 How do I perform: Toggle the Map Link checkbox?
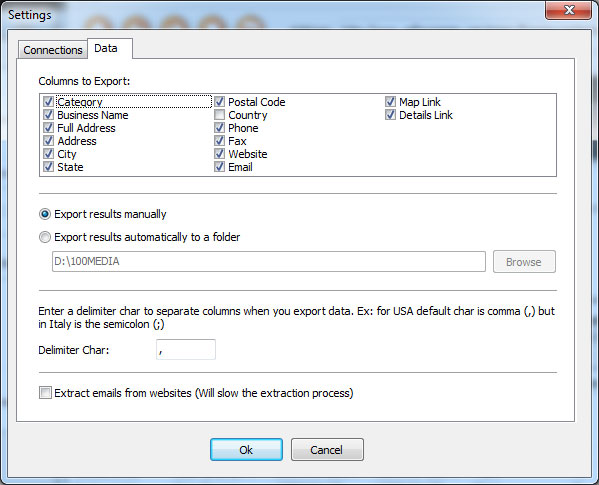pyautogui.click(x=390, y=102)
